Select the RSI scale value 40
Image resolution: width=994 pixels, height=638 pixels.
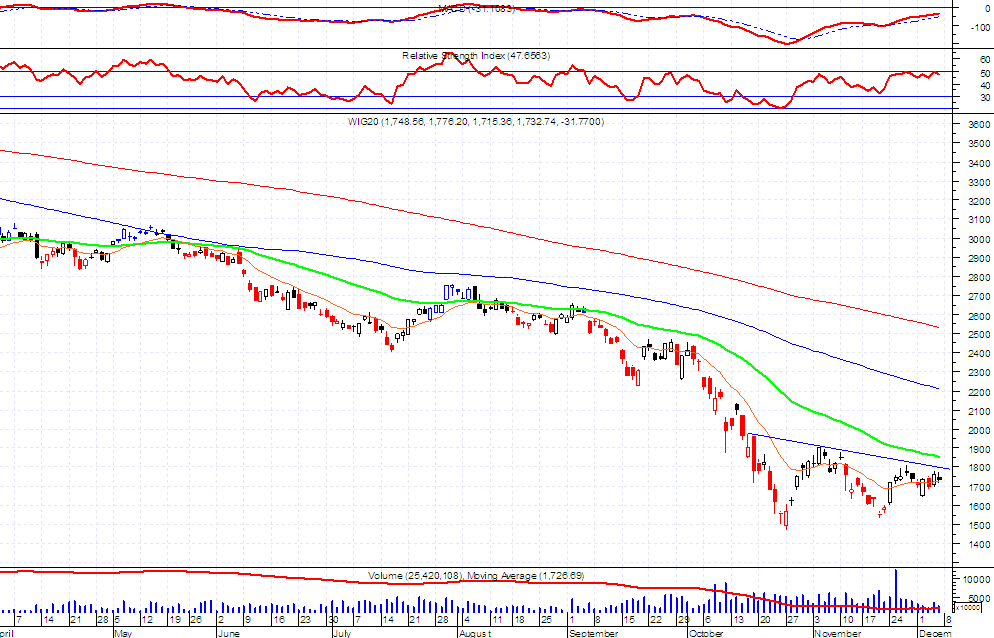[984, 86]
